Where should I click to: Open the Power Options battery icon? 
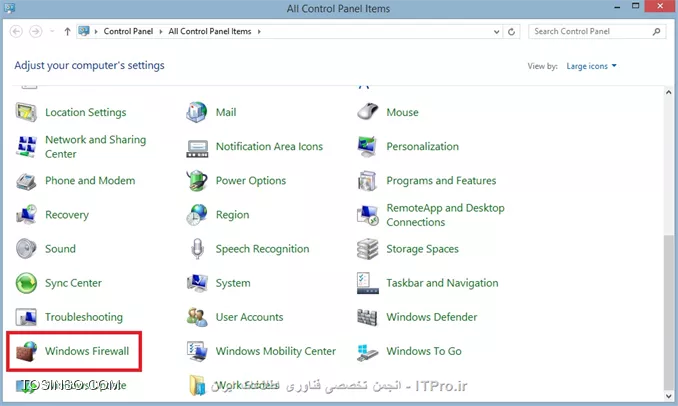[197, 181]
